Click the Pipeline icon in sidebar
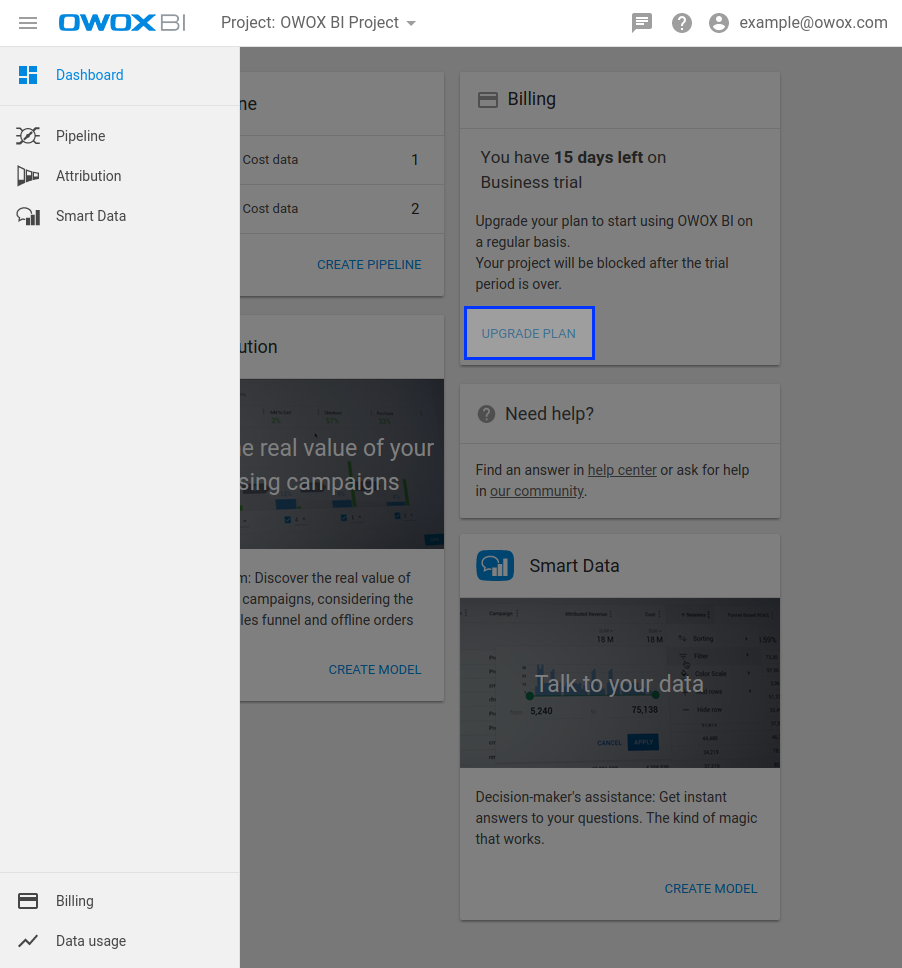 [28, 136]
